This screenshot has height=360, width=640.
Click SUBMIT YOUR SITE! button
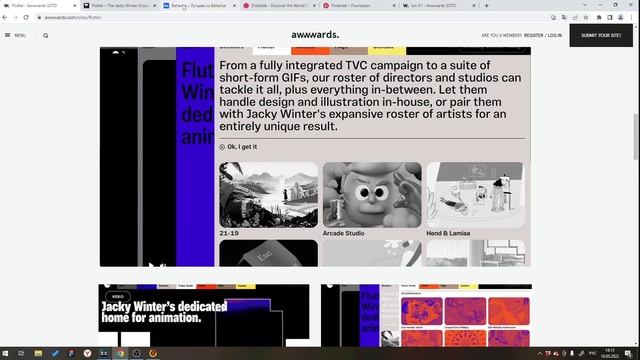coord(601,36)
